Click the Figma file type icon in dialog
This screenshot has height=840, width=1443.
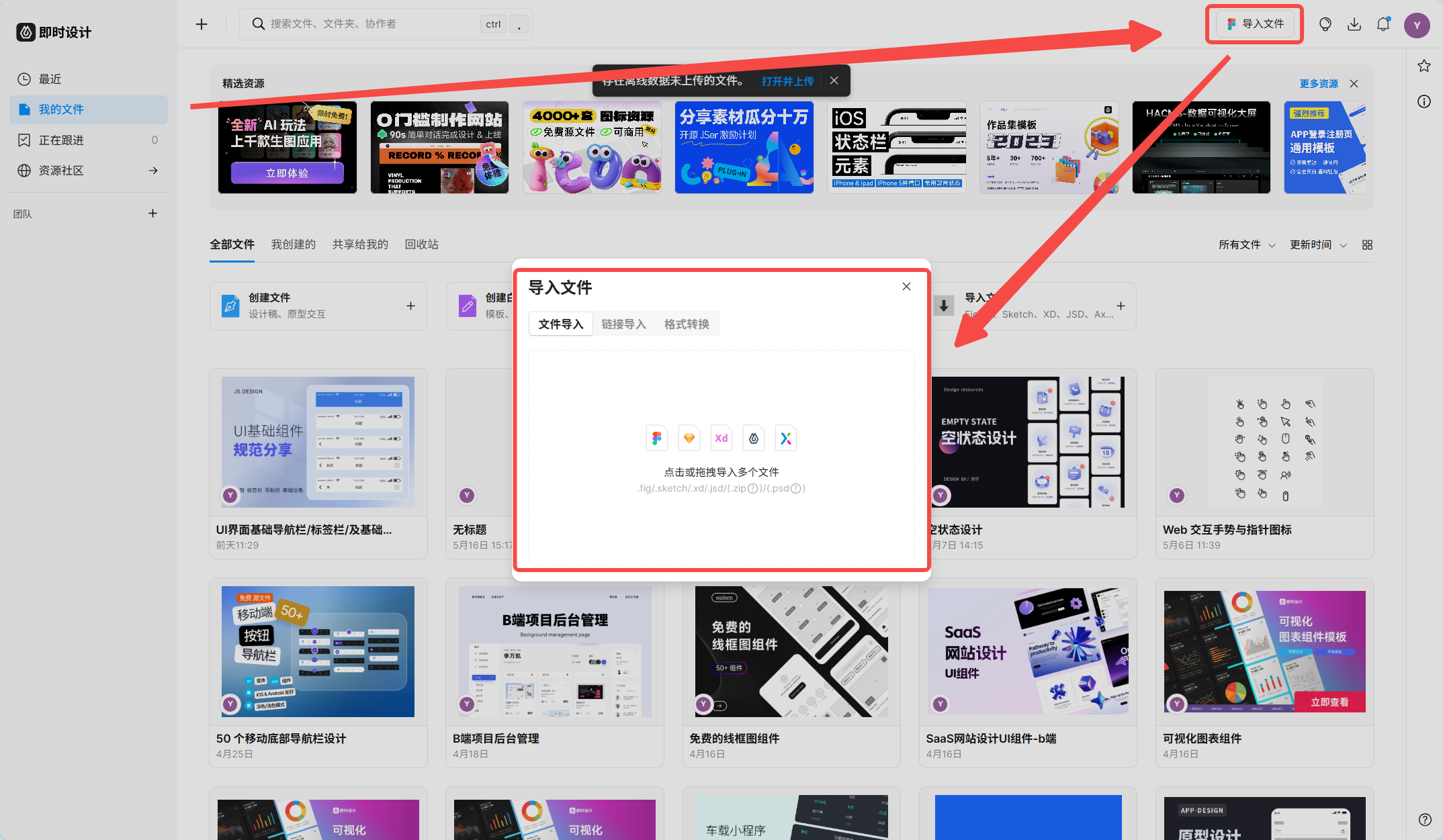[x=657, y=438]
